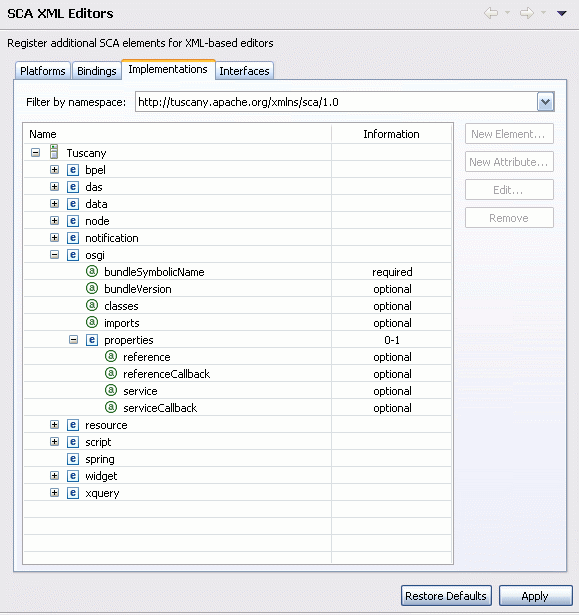
Task: Click the element icon beside bpel
Action: 73,170
